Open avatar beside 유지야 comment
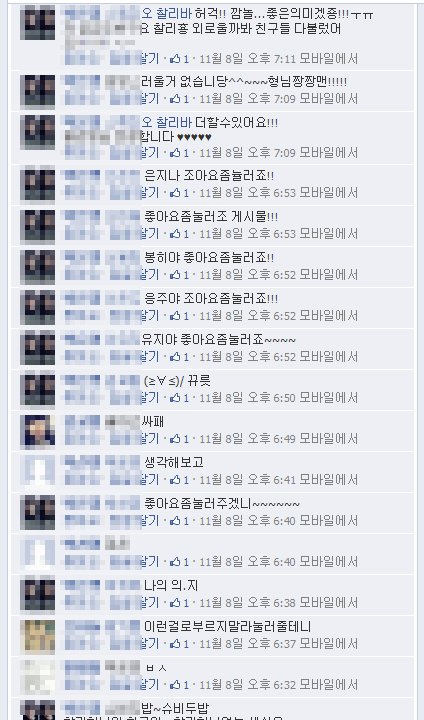 click(38, 349)
